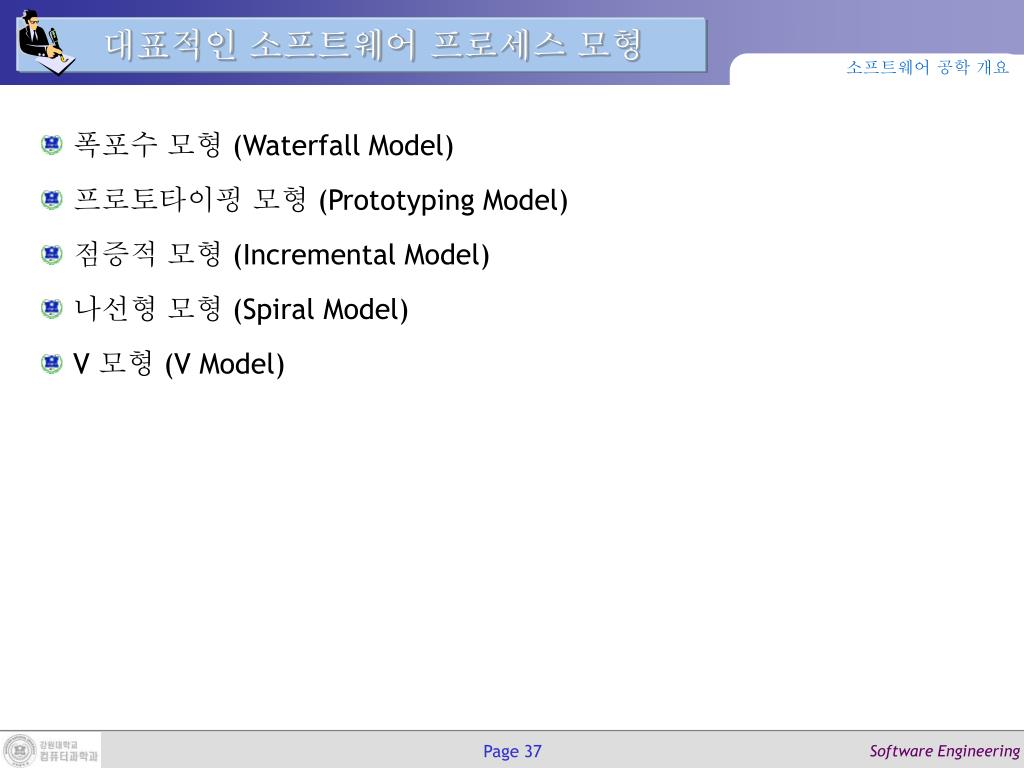The width and height of the screenshot is (1024, 768).
Task: Click the bullet icon beside Incremental Model
Action: click(x=52, y=253)
